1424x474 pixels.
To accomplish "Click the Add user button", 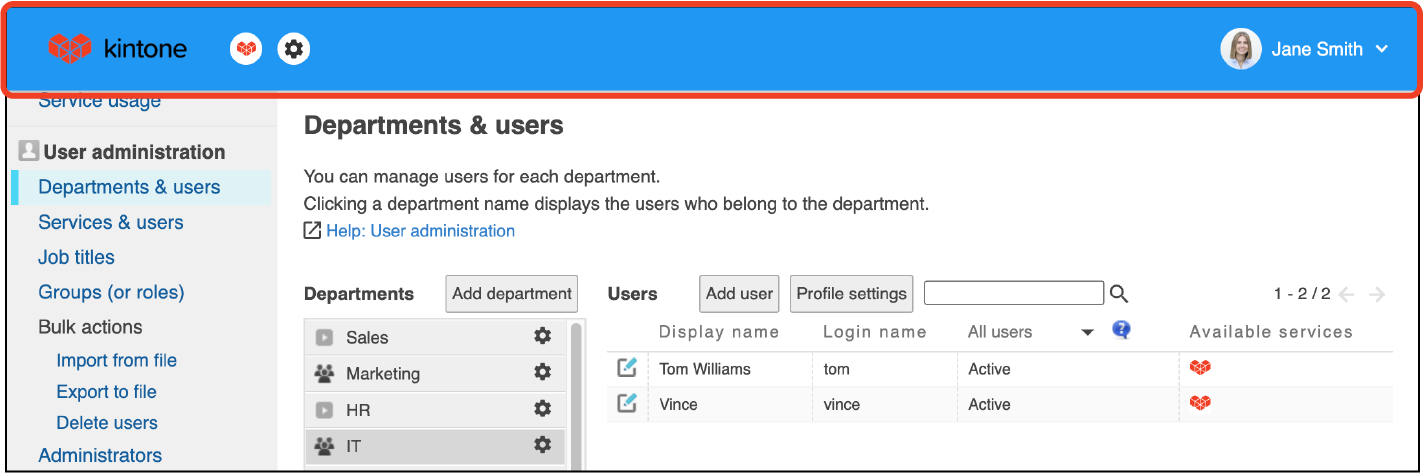I will click(x=739, y=294).
